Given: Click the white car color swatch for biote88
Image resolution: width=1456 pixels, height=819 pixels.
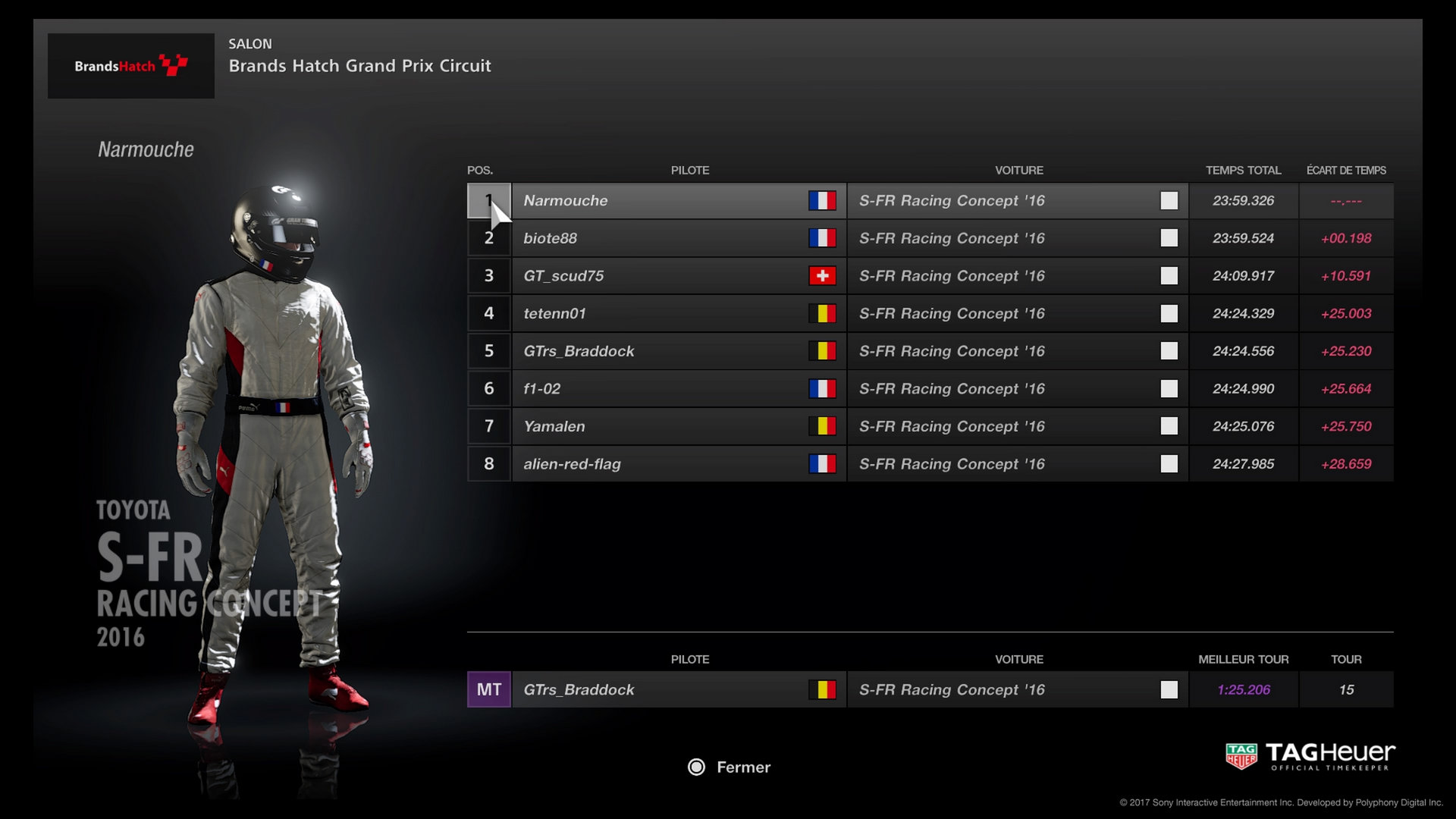Looking at the screenshot, I should coord(1169,238).
